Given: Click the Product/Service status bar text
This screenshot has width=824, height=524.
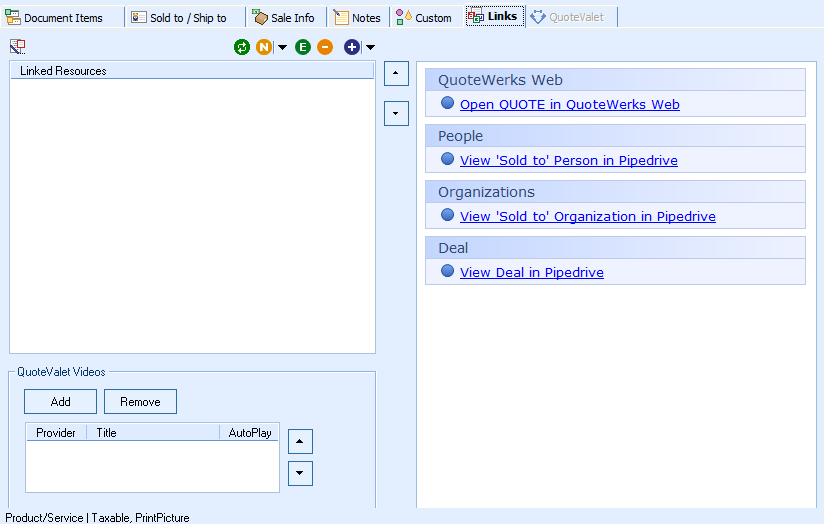Looking at the screenshot, I should pyautogui.click(x=97, y=518).
